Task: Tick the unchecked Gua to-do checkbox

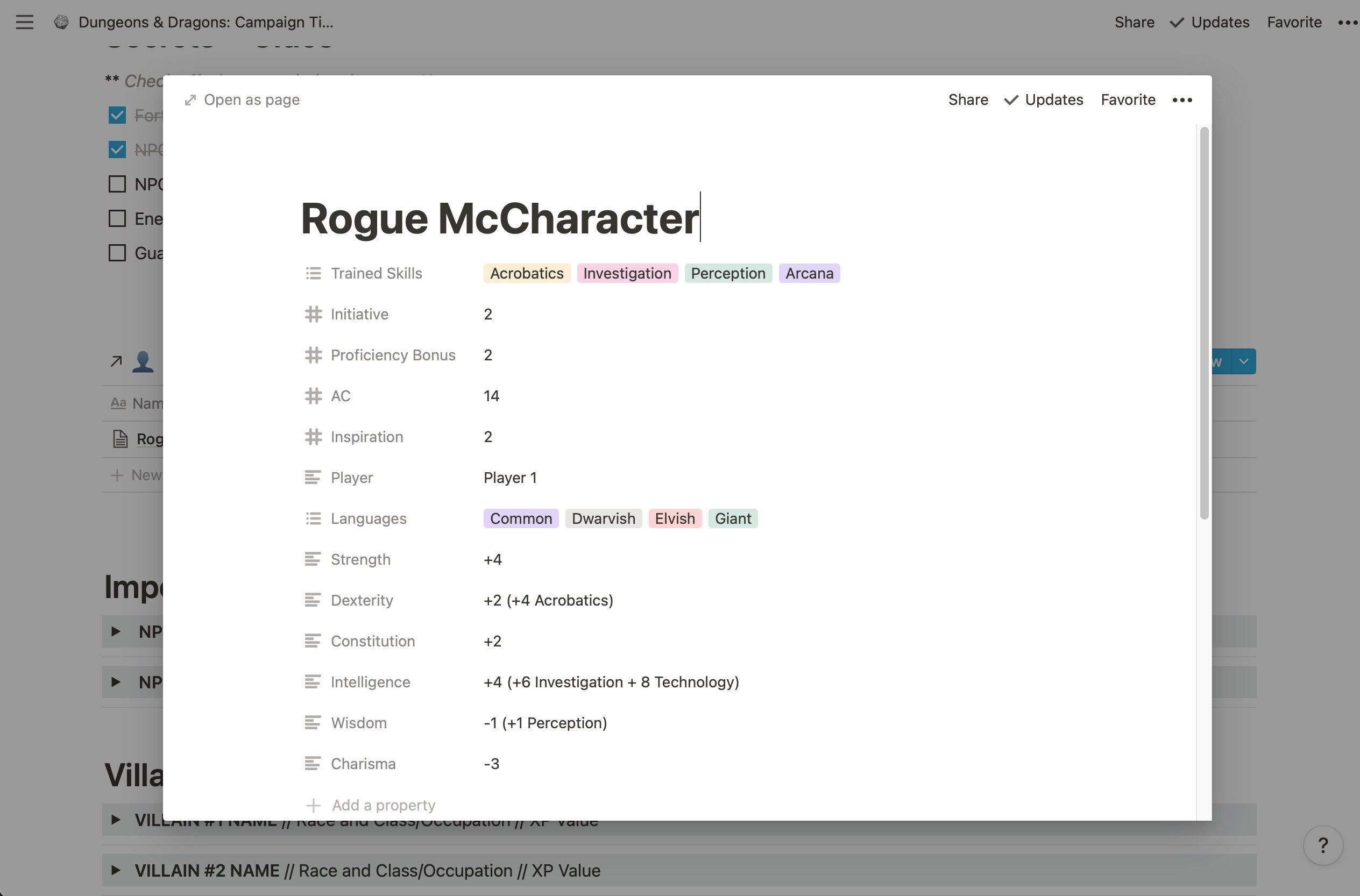Action: click(117, 253)
